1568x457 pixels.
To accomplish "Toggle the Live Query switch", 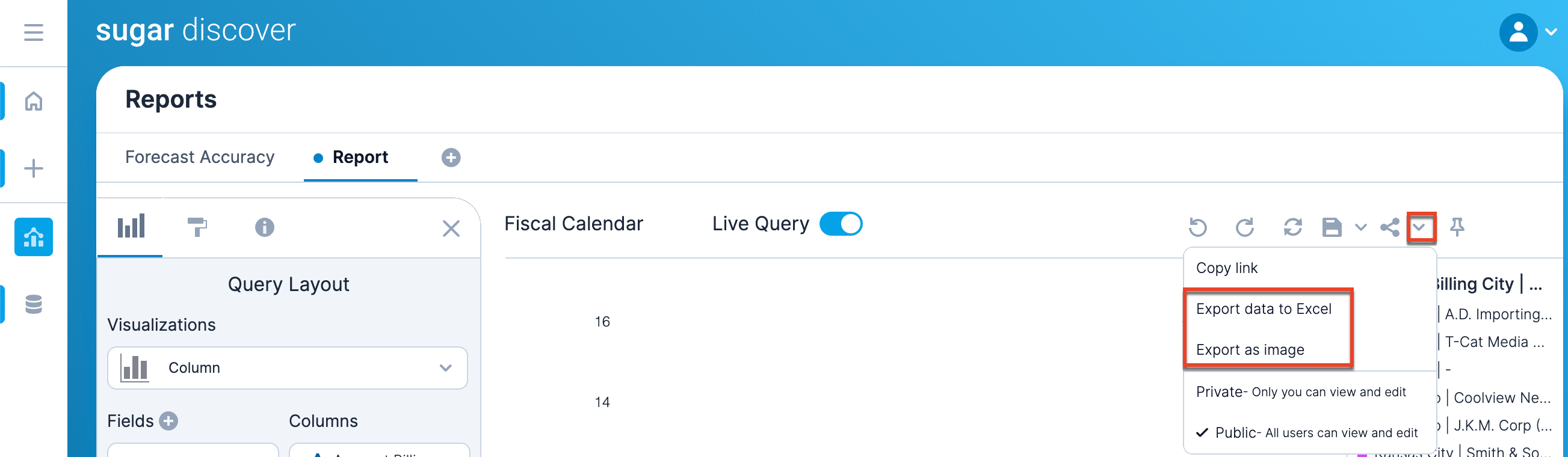I will point(841,223).
